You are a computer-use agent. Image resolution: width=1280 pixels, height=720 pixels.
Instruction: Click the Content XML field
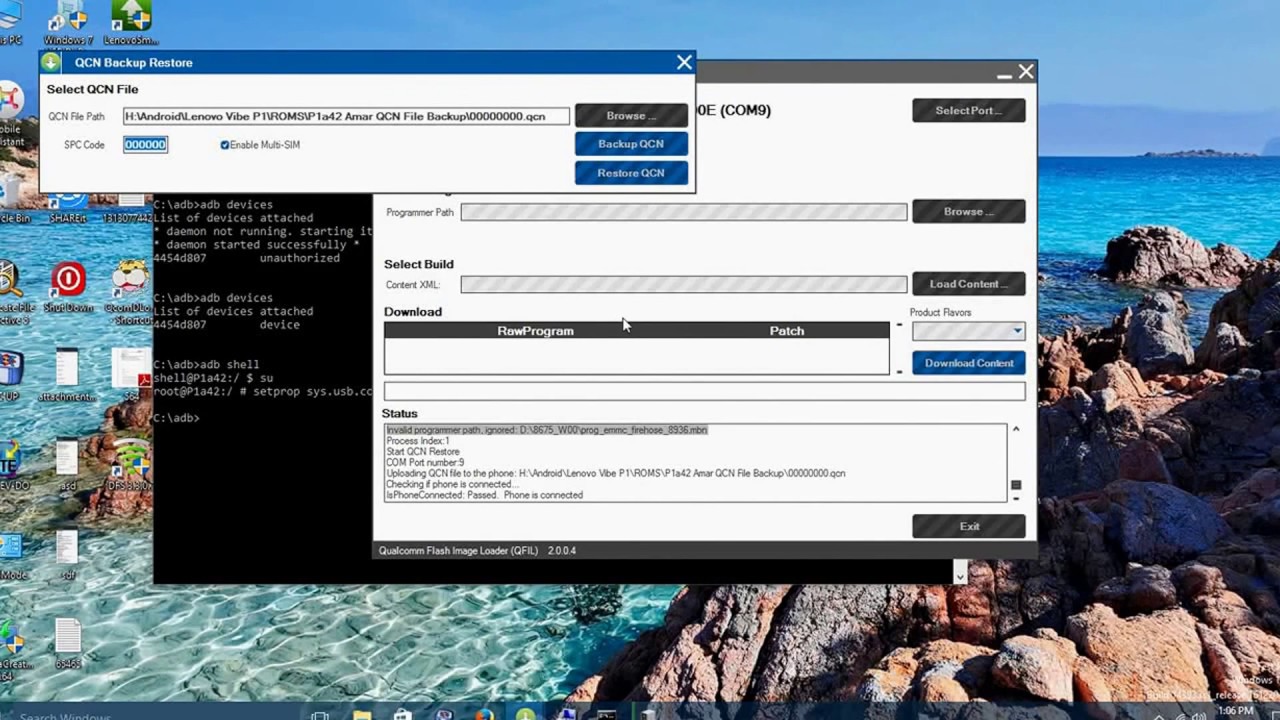[684, 285]
